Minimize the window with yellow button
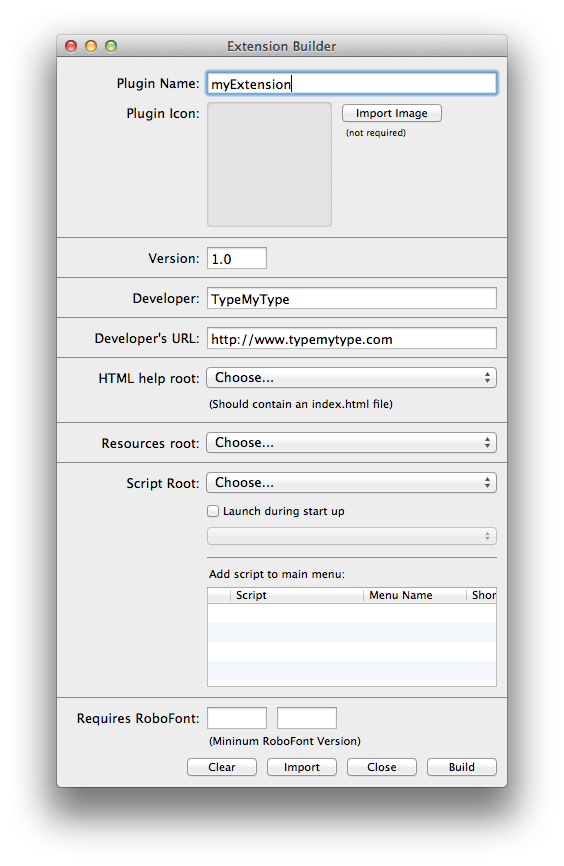This screenshot has width=564, height=866. pos(91,46)
